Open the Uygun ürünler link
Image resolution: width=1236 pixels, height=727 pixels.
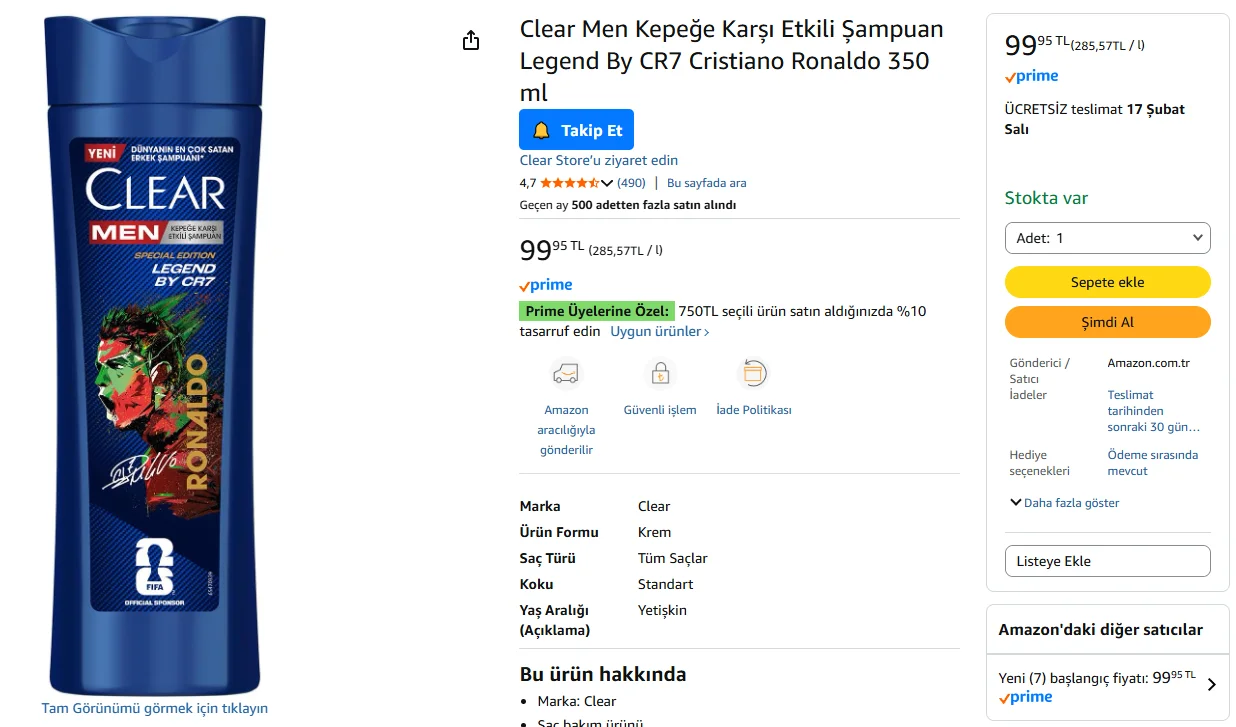pyautogui.click(x=660, y=332)
